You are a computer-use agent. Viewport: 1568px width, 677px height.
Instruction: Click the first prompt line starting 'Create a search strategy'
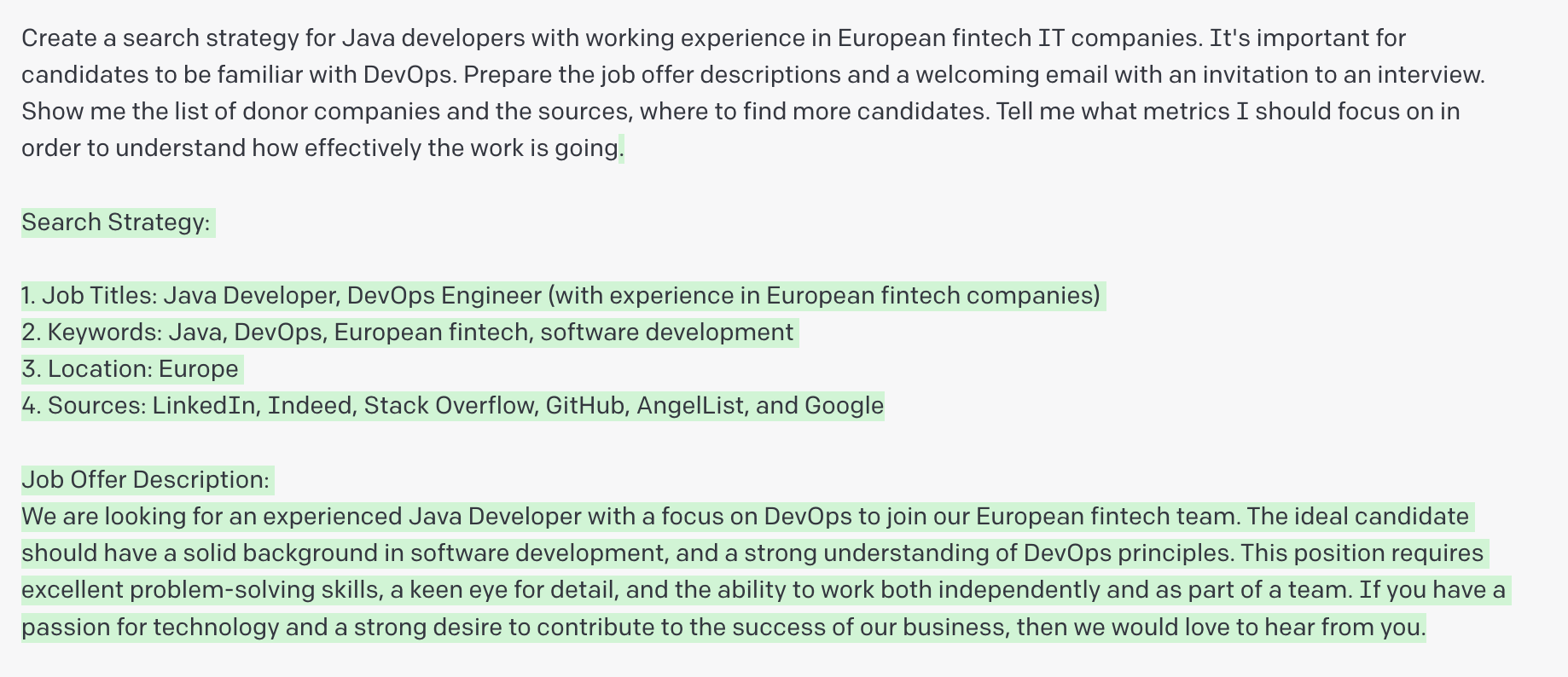point(713,38)
